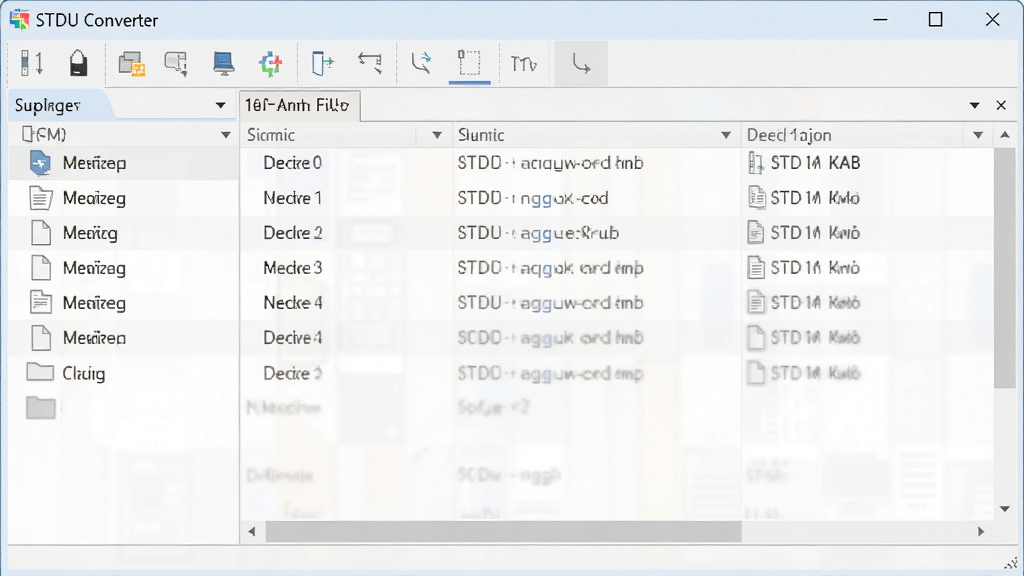Click the speech bubble with cursor toolbar icon
The height and width of the screenshot is (576, 1024).
point(176,64)
